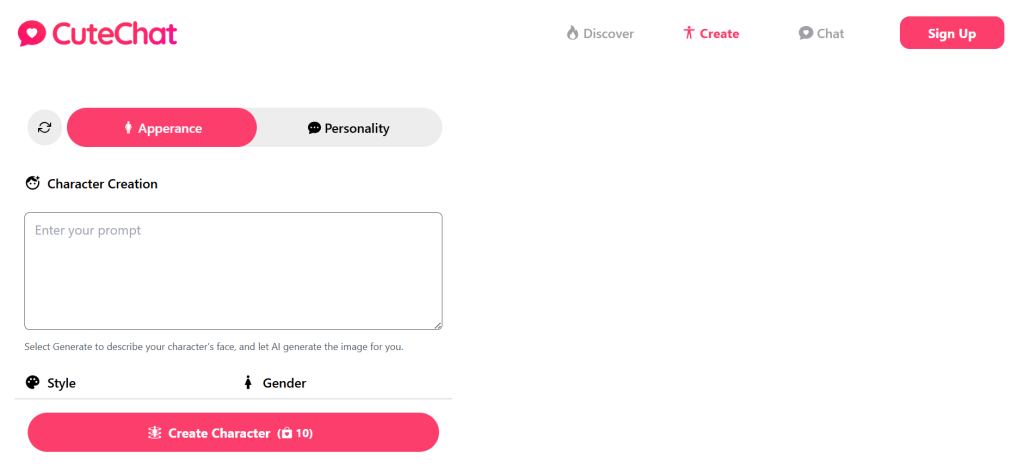Click the Create Character button

click(233, 432)
